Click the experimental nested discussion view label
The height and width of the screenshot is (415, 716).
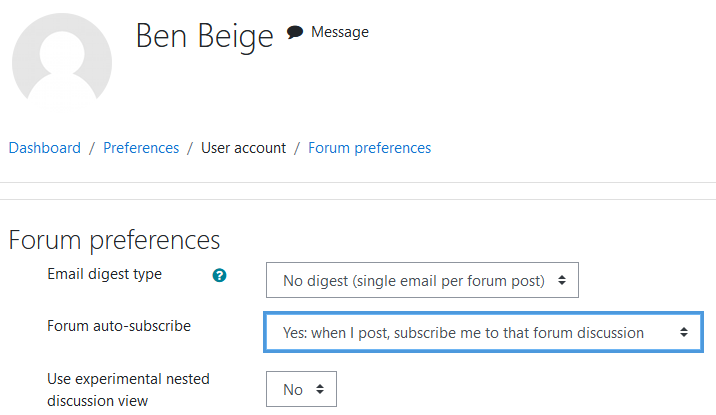click(x=128, y=389)
